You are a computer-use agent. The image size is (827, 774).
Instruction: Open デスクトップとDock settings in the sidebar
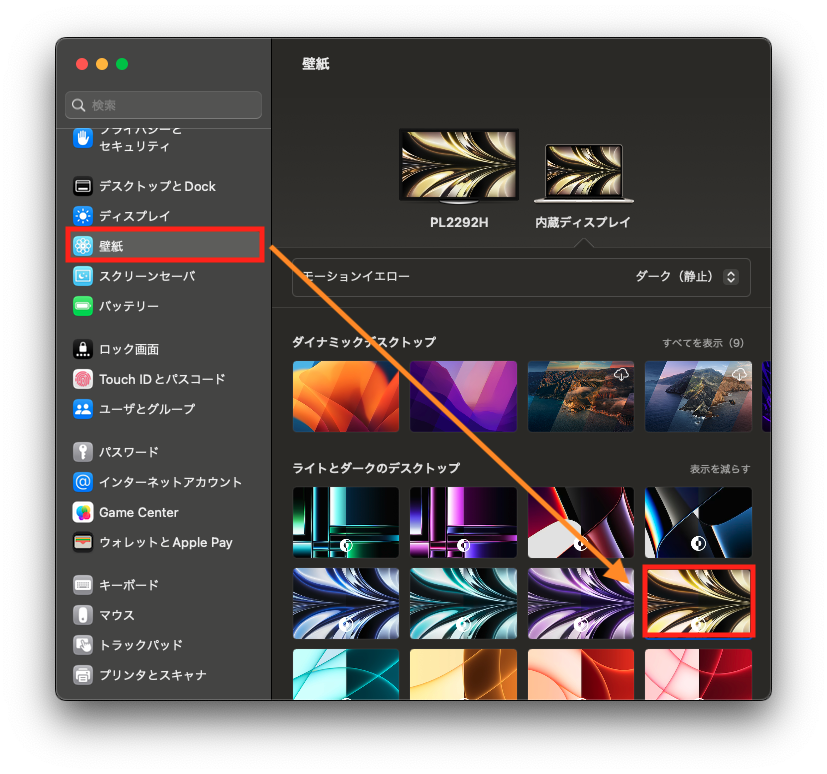click(x=144, y=186)
